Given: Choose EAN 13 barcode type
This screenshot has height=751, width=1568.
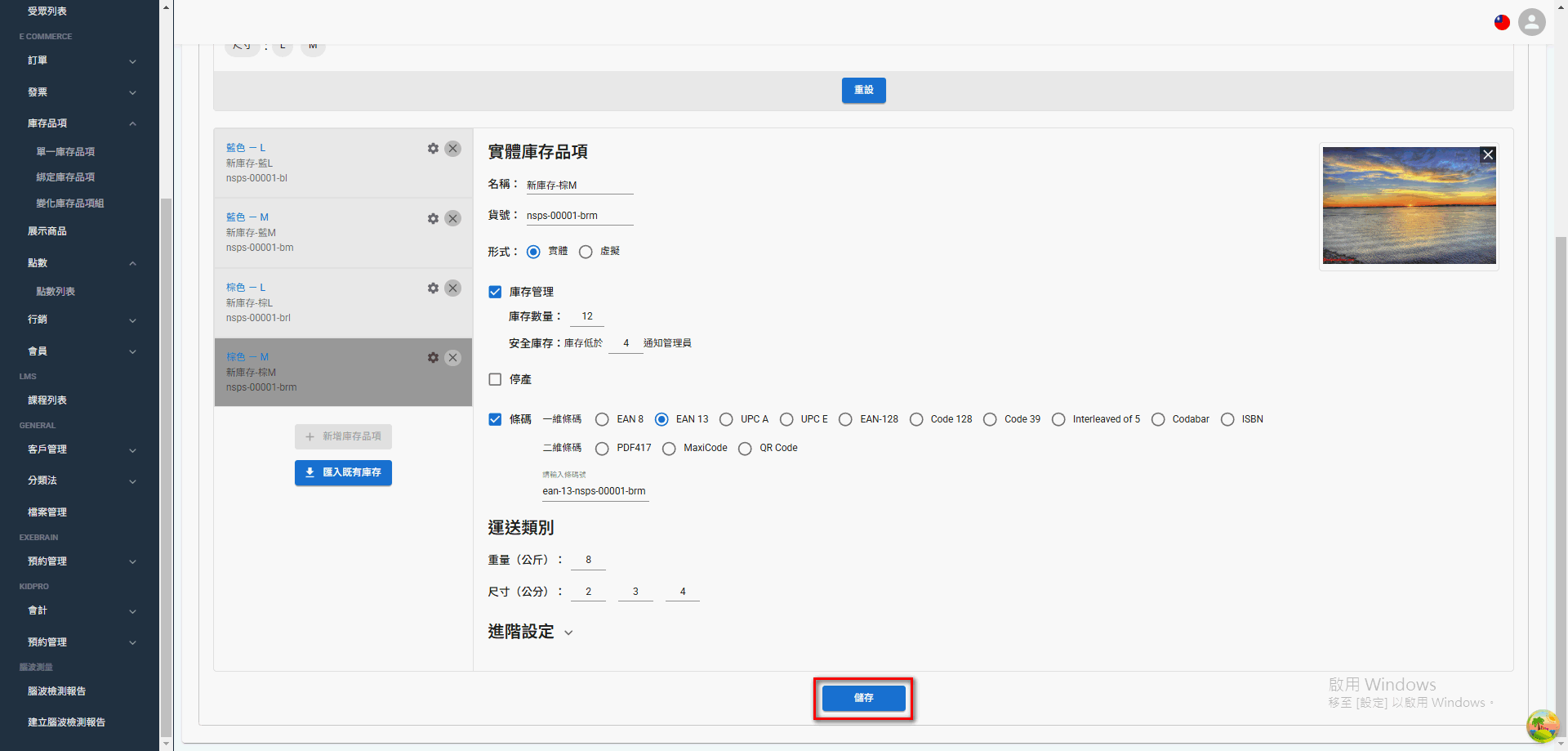Looking at the screenshot, I should pyautogui.click(x=661, y=419).
